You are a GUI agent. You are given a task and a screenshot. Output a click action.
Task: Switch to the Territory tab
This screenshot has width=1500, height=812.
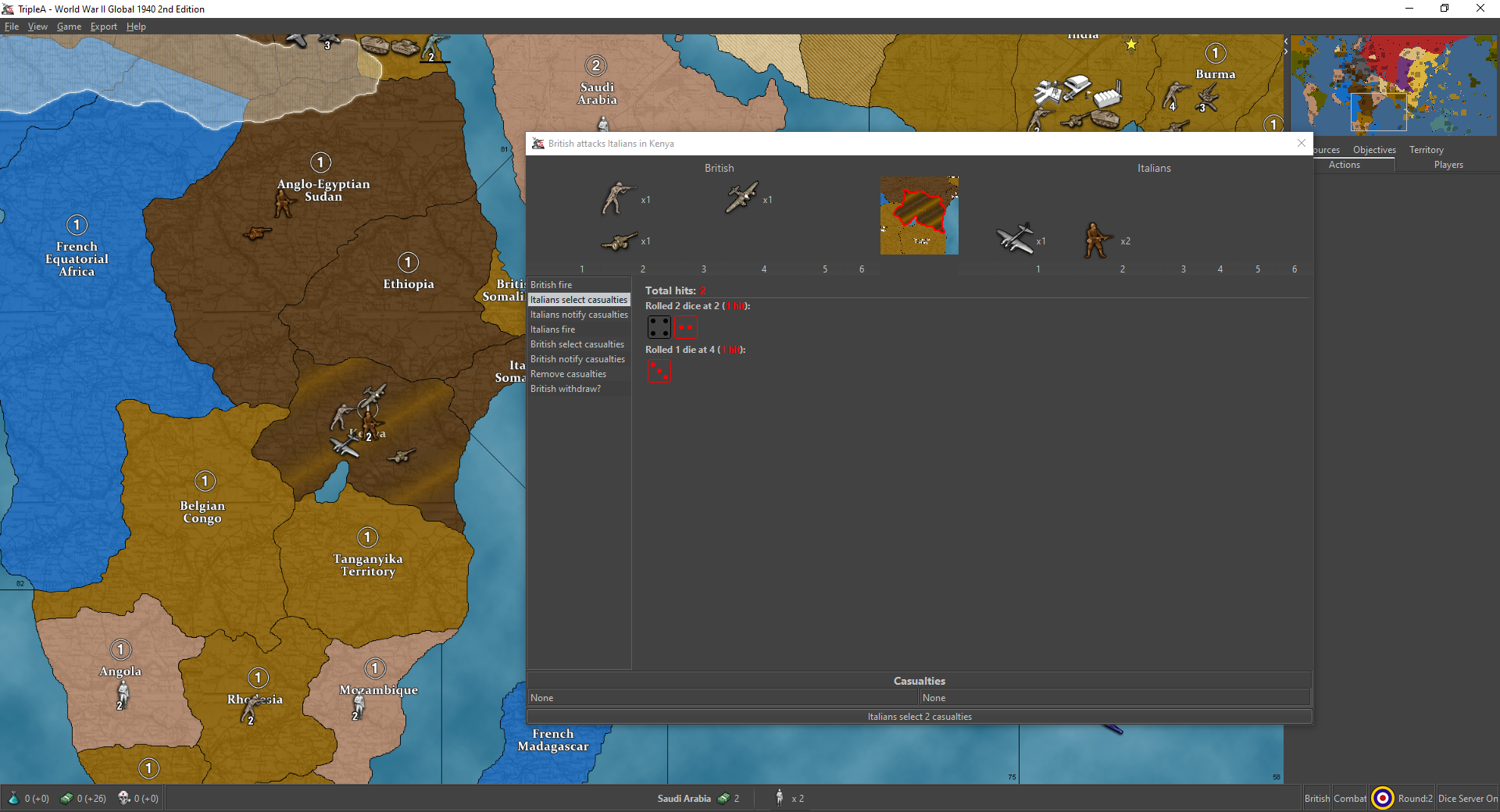[x=1426, y=150]
